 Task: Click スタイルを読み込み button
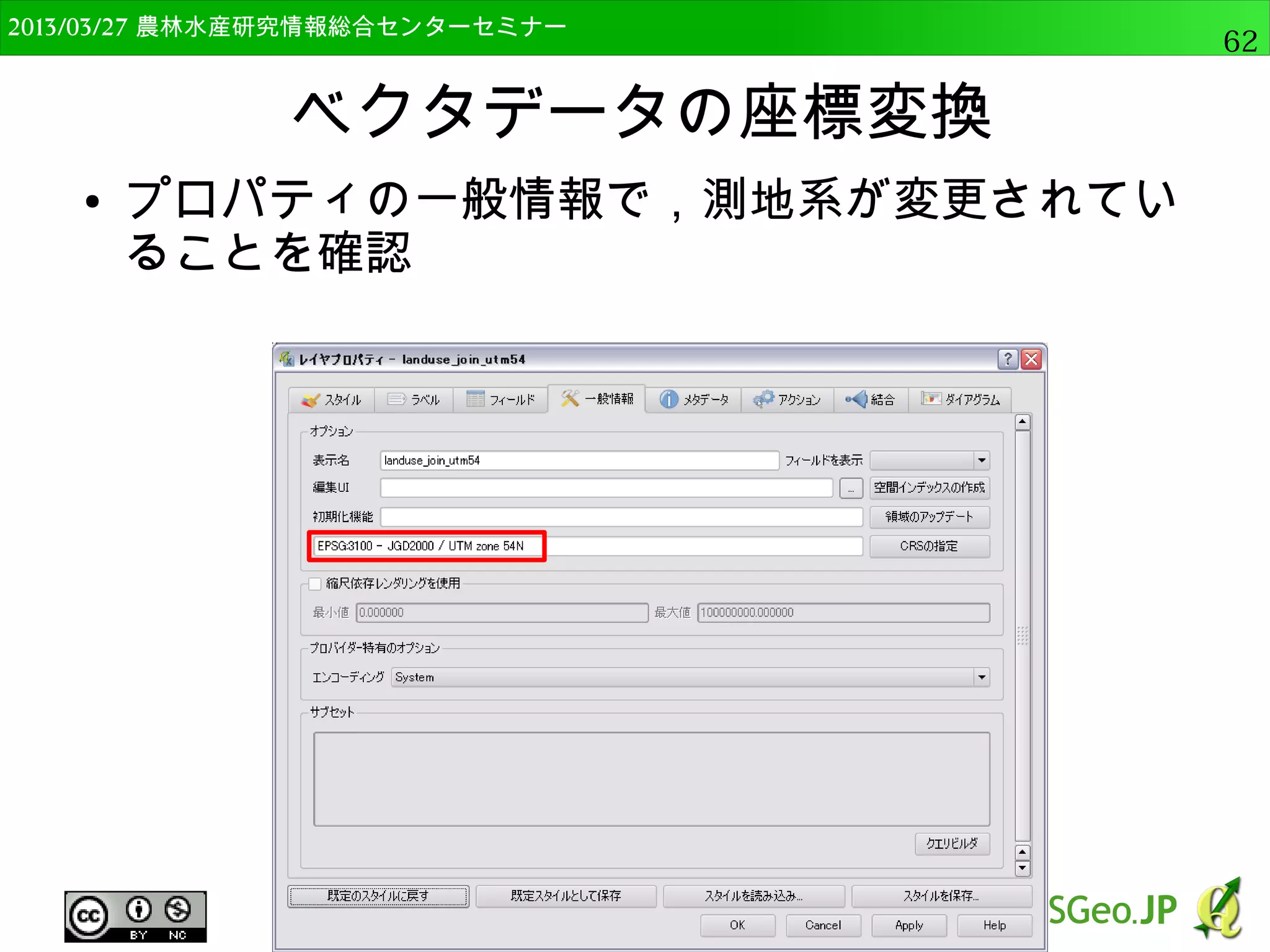click(x=754, y=896)
